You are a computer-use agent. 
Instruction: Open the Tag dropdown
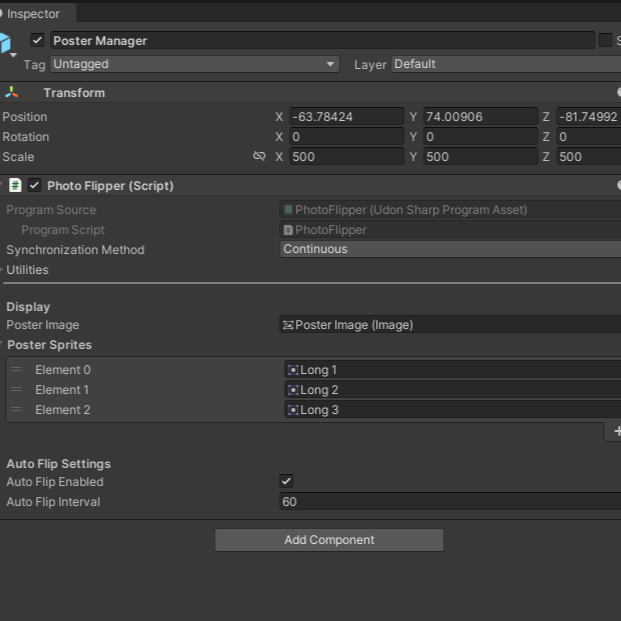click(x=195, y=64)
